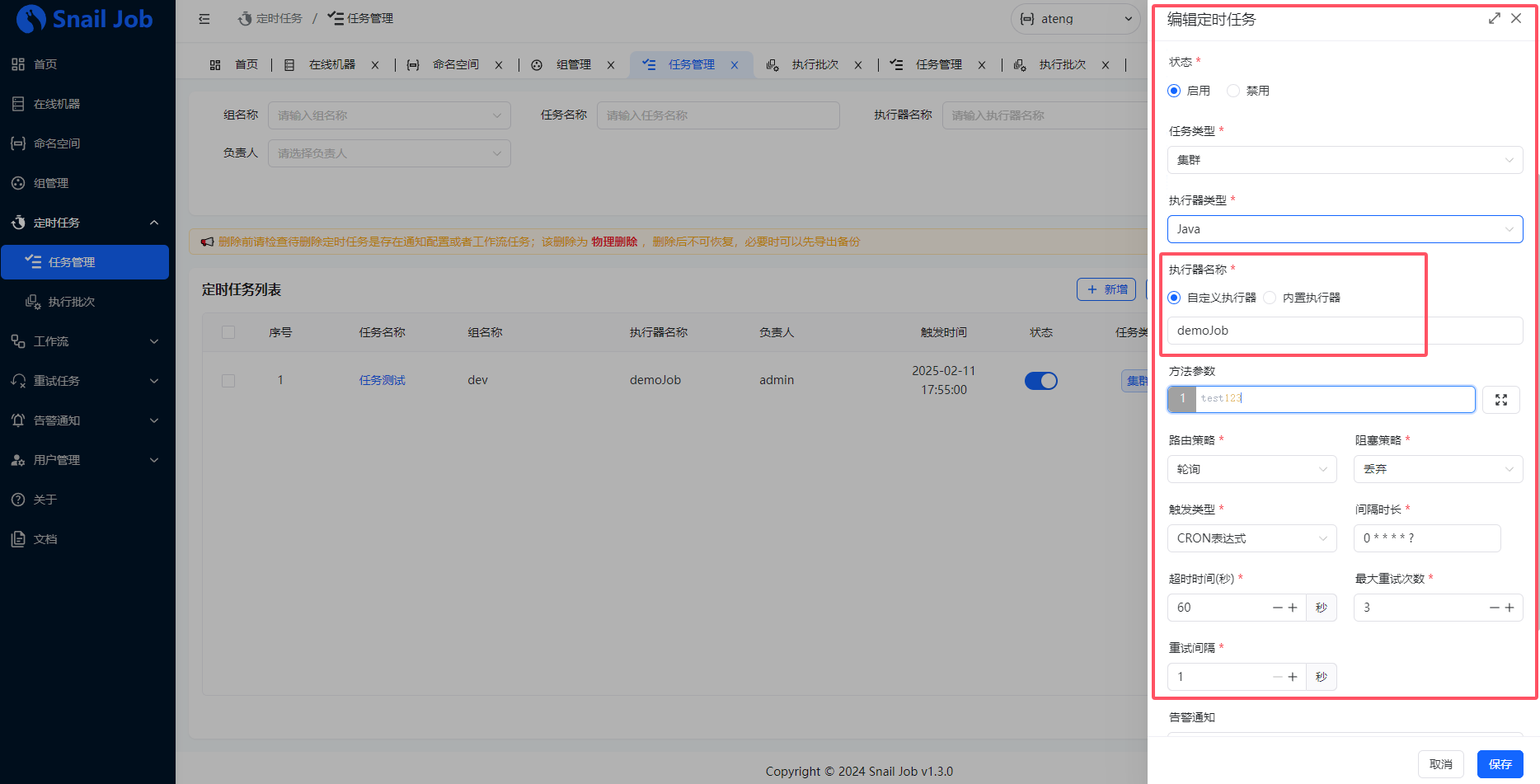Expand the 阻塞策略 dropdown showing 丢弃
Viewport: 1540px width, 784px height.
[1437, 469]
